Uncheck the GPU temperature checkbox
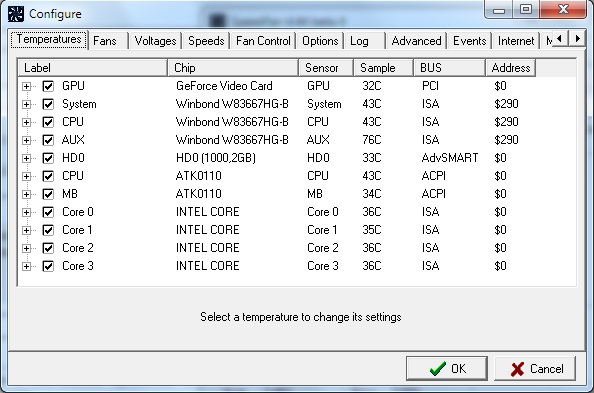The width and height of the screenshot is (594, 393). click(x=48, y=86)
